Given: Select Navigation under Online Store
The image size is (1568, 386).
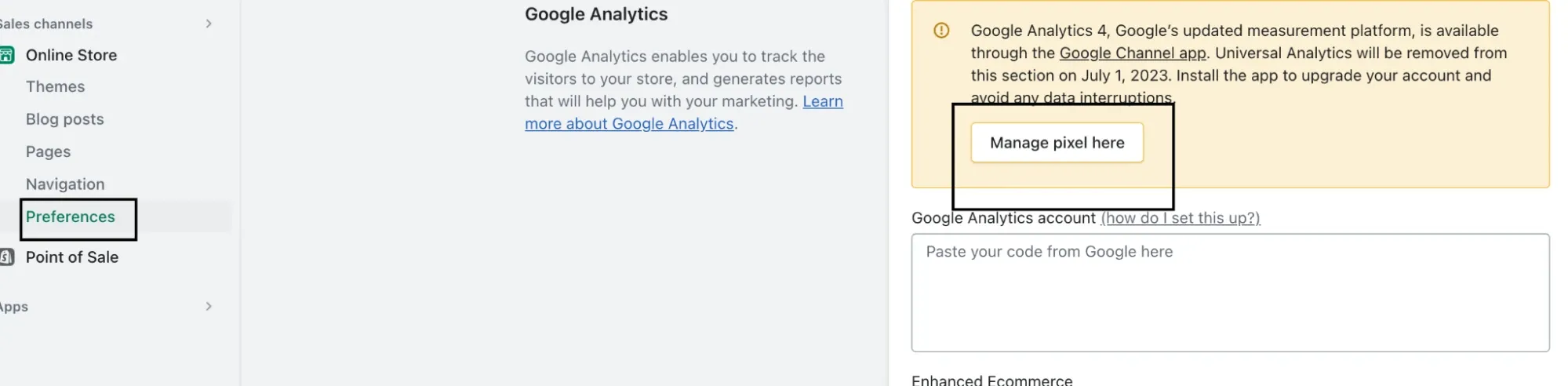Looking at the screenshot, I should [x=65, y=184].
